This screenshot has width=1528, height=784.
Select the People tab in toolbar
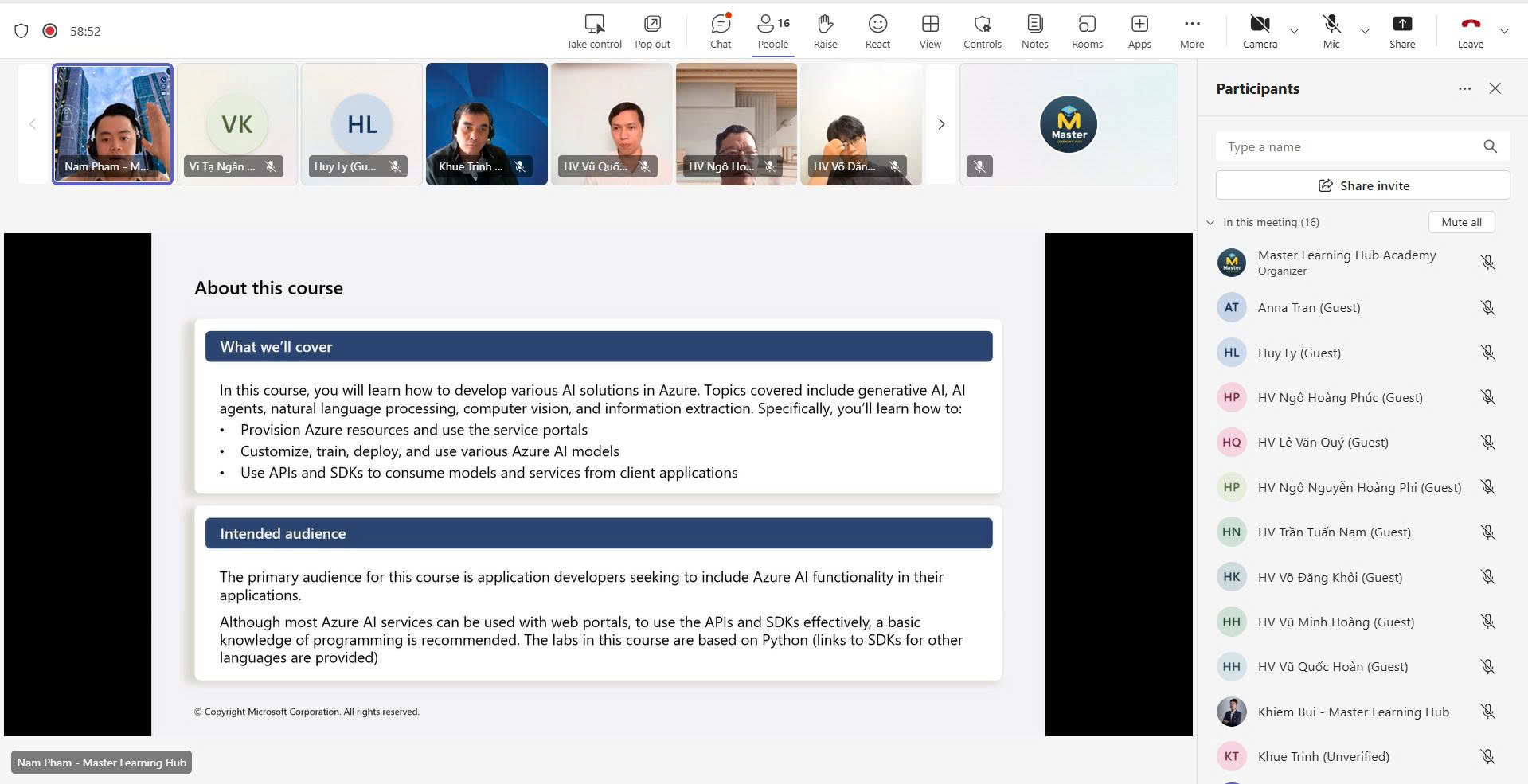(772, 31)
